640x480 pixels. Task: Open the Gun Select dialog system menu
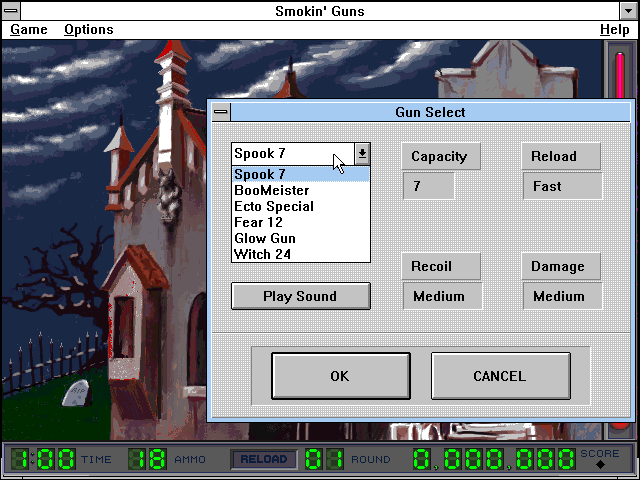221,112
